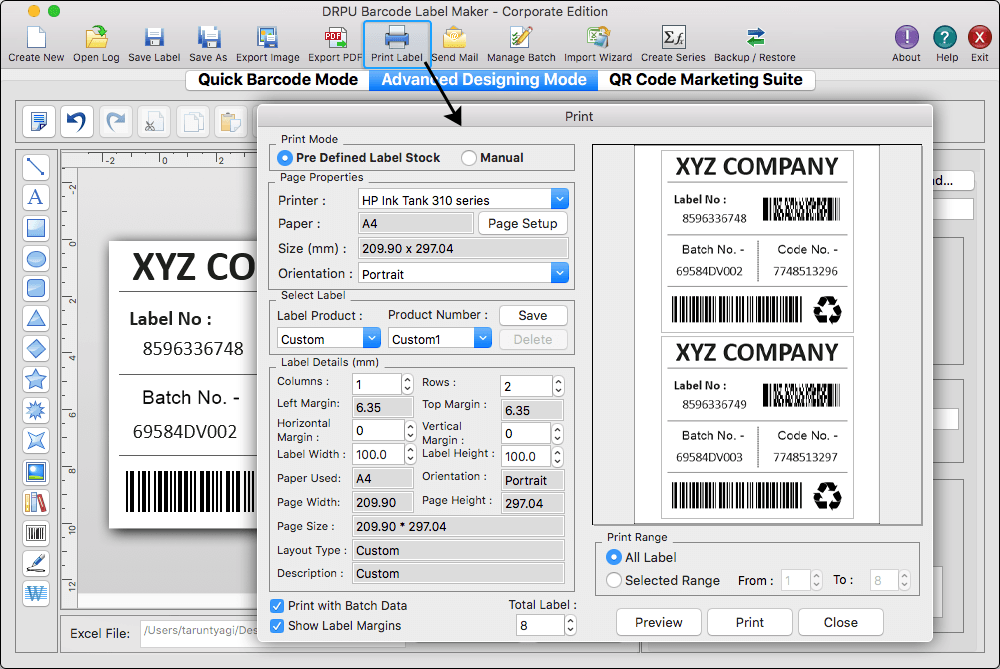Adjust the Label Width stepper
Viewport: 1000px width, 669px height.
[410, 454]
